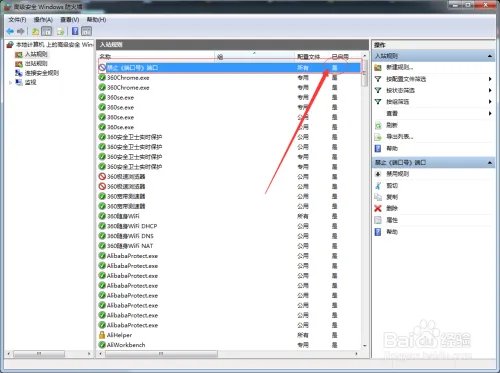
Task: Click the block icon on the selected 禁止 rule
Action: (102, 68)
